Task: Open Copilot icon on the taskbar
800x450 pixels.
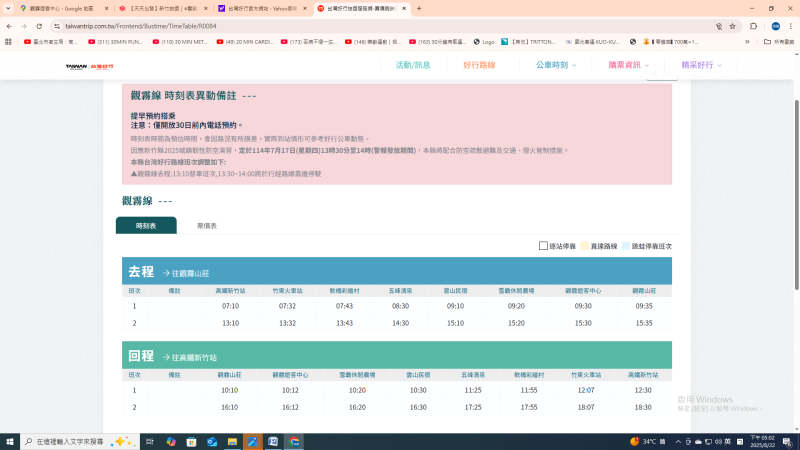Action: click(171, 442)
